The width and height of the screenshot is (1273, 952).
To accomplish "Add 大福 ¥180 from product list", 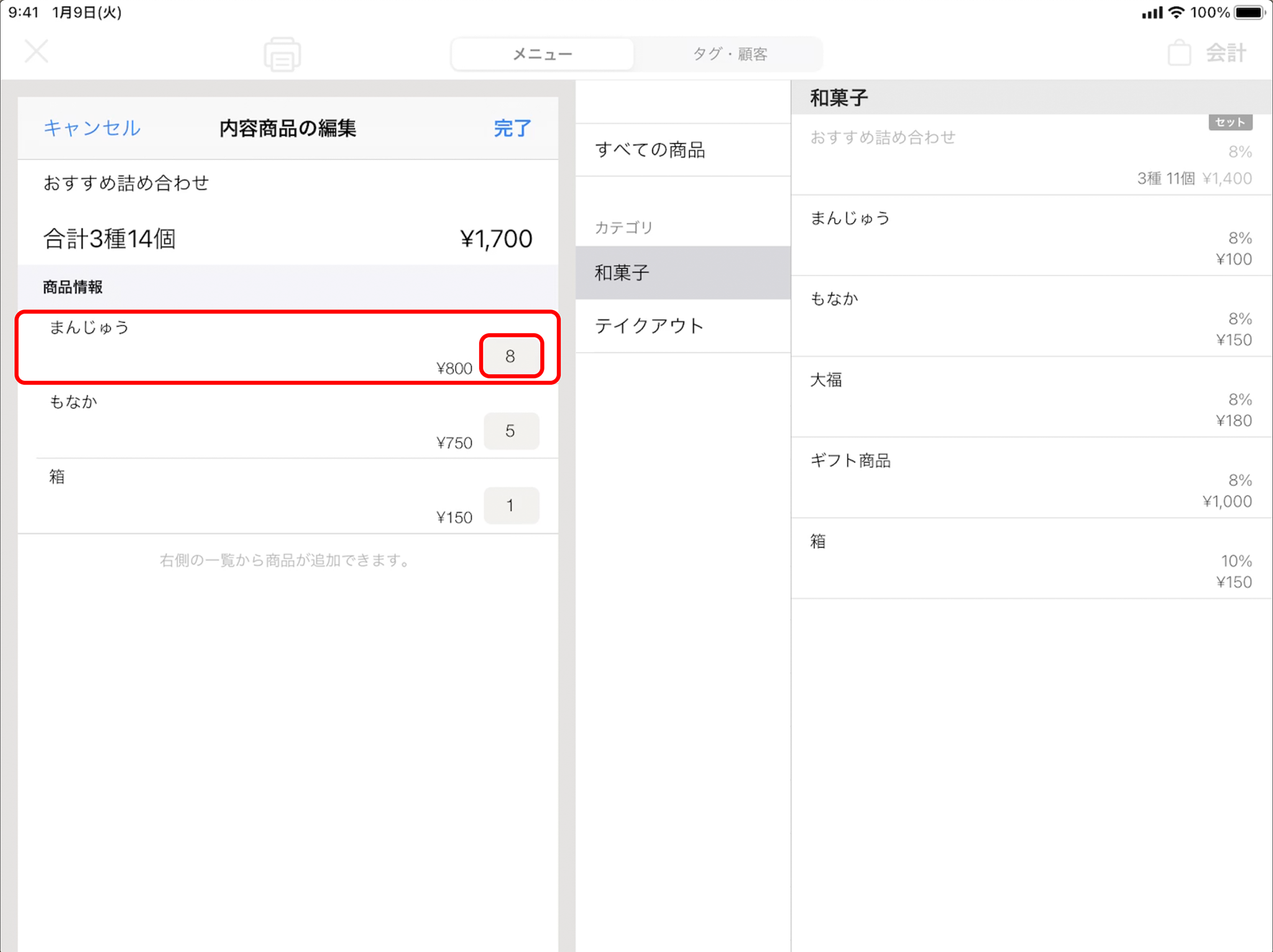I will coord(1031,398).
